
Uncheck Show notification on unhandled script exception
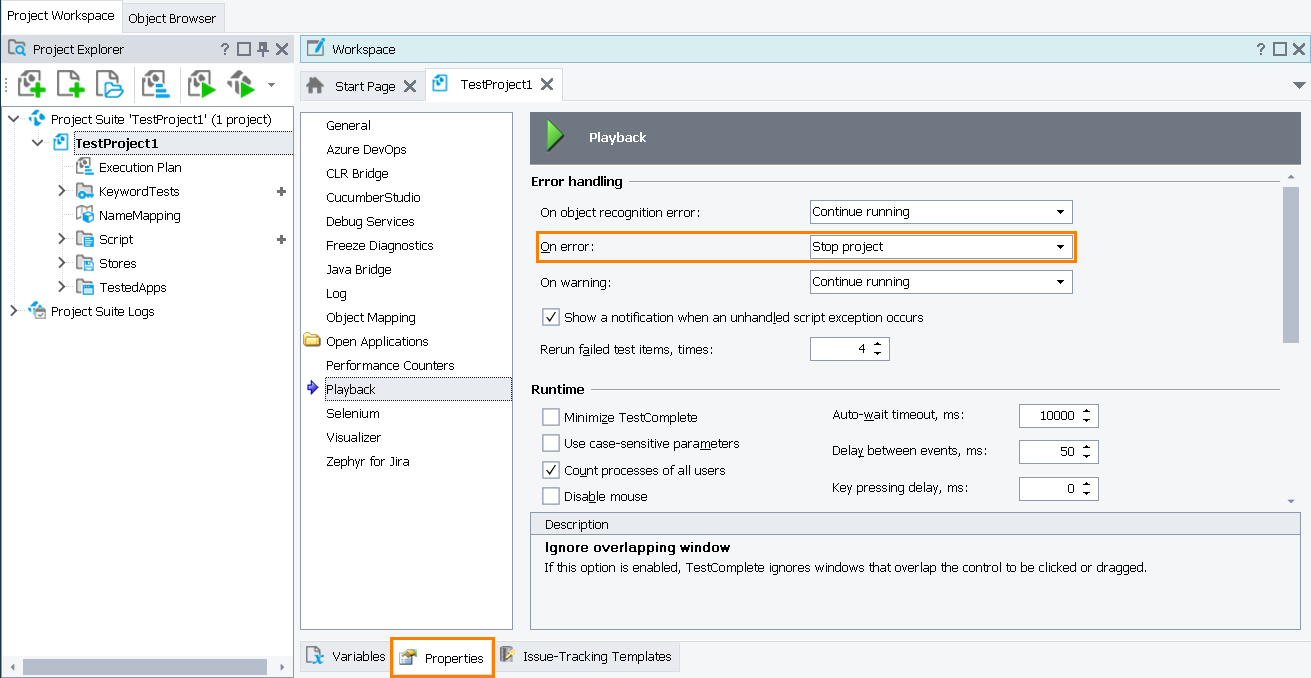(551, 317)
